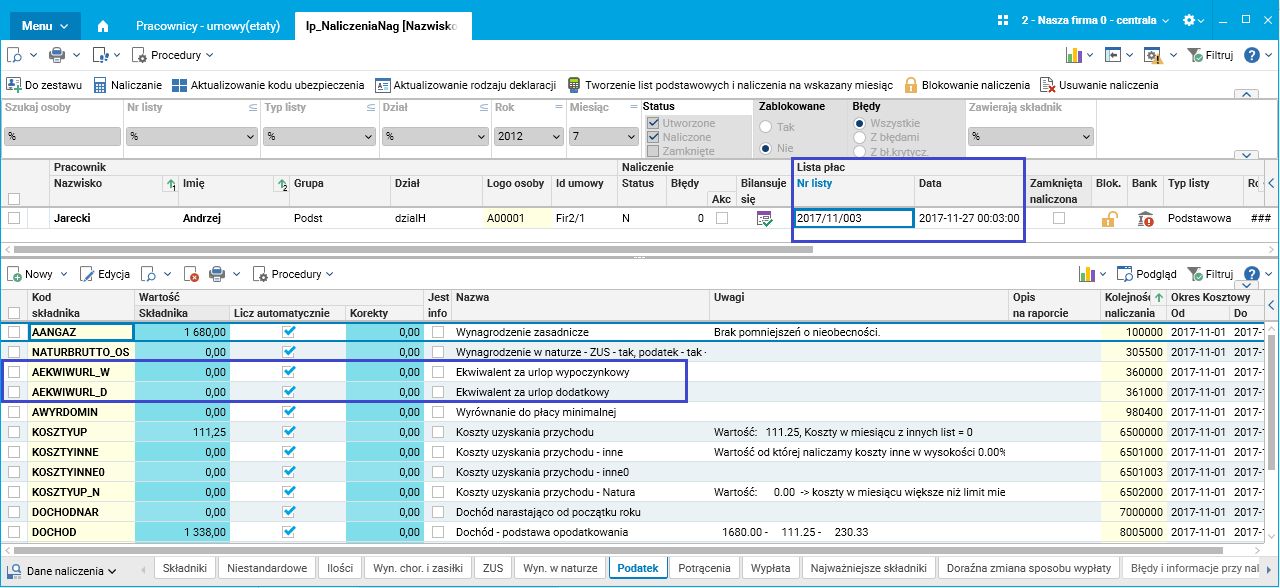
Task: Click the bank warning icon for Jarecki
Action: point(1146,218)
